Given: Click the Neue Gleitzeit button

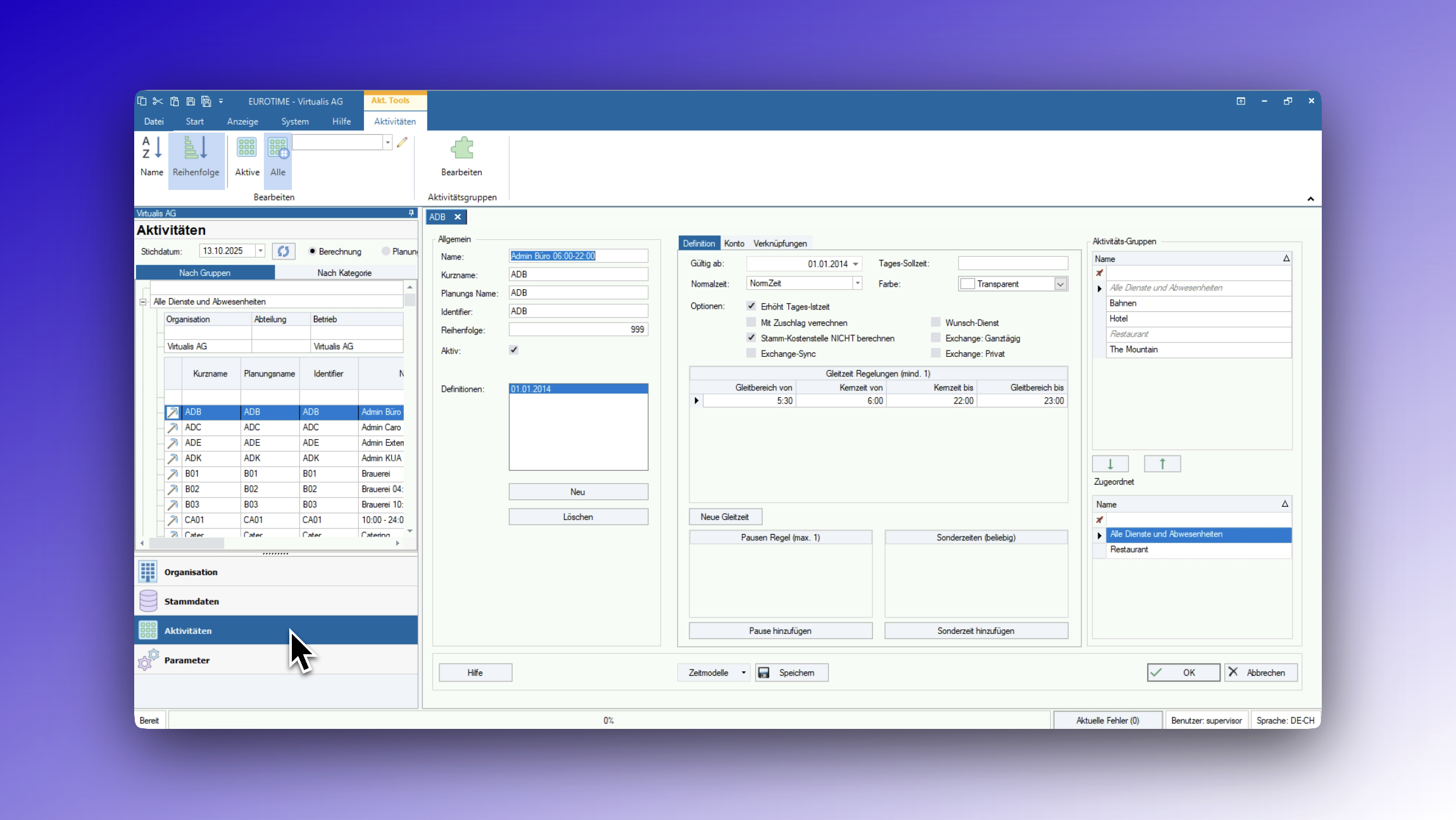Looking at the screenshot, I should pyautogui.click(x=725, y=517).
